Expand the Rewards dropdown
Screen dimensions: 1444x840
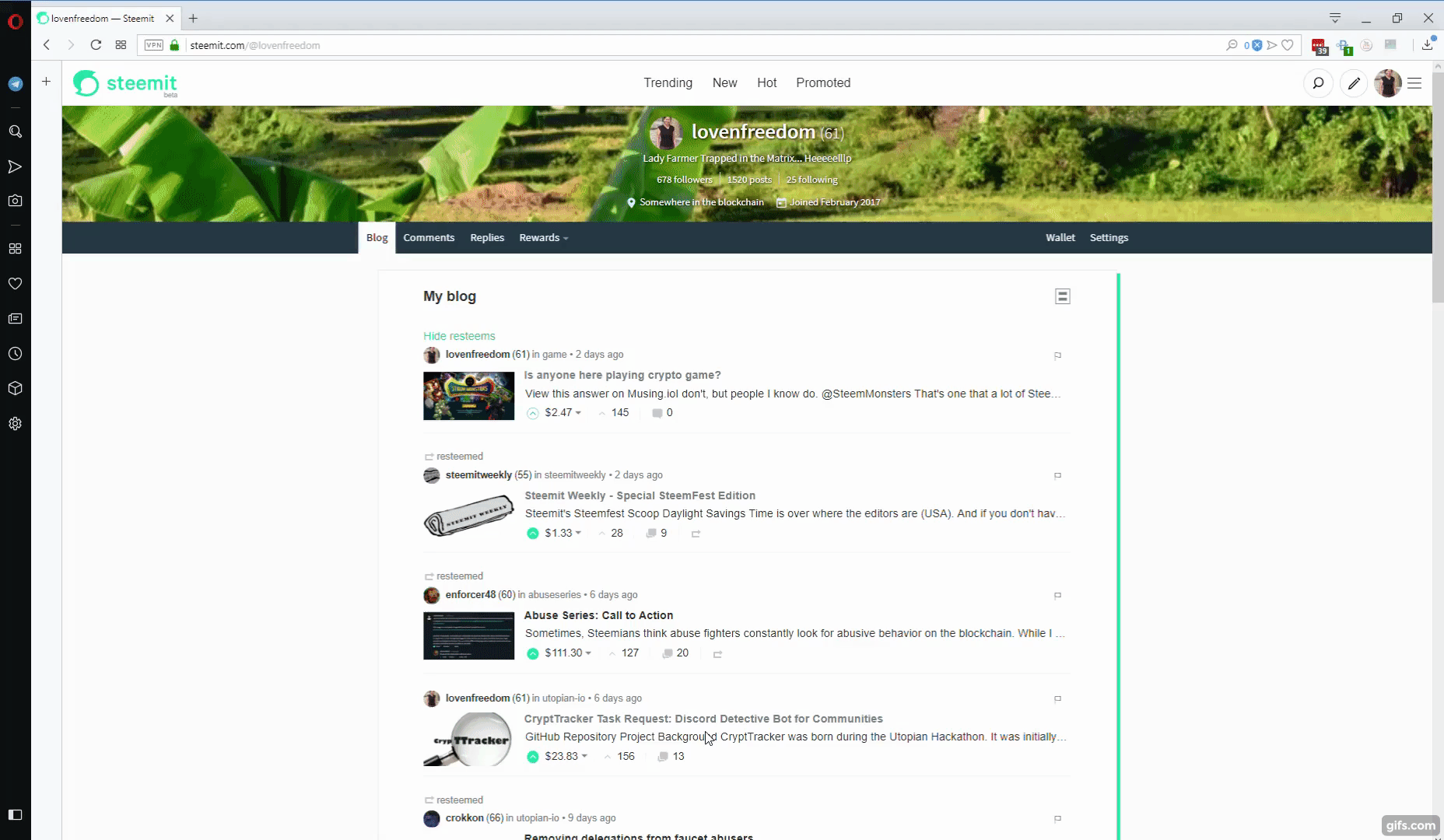[x=544, y=238]
